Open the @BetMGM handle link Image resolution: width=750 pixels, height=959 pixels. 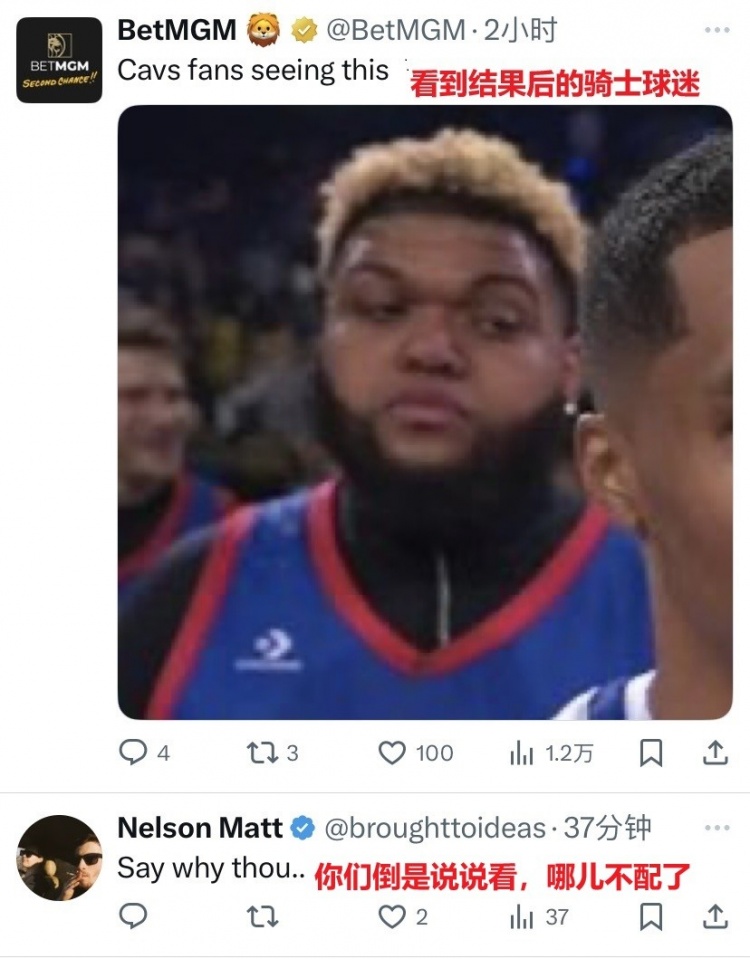point(396,30)
